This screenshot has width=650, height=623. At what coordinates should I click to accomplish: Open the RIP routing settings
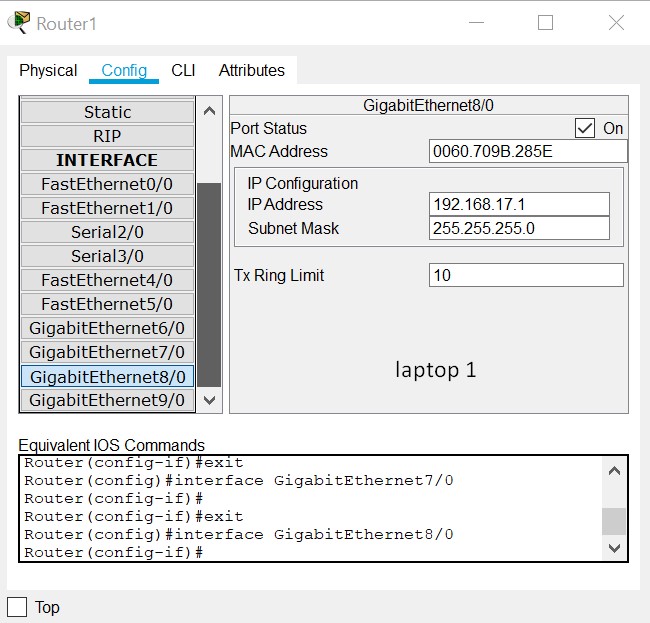coord(107,136)
